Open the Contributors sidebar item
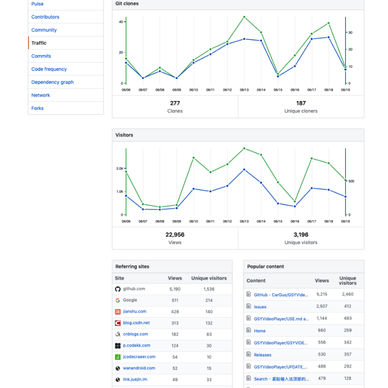388x388 pixels. pyautogui.click(x=45, y=17)
